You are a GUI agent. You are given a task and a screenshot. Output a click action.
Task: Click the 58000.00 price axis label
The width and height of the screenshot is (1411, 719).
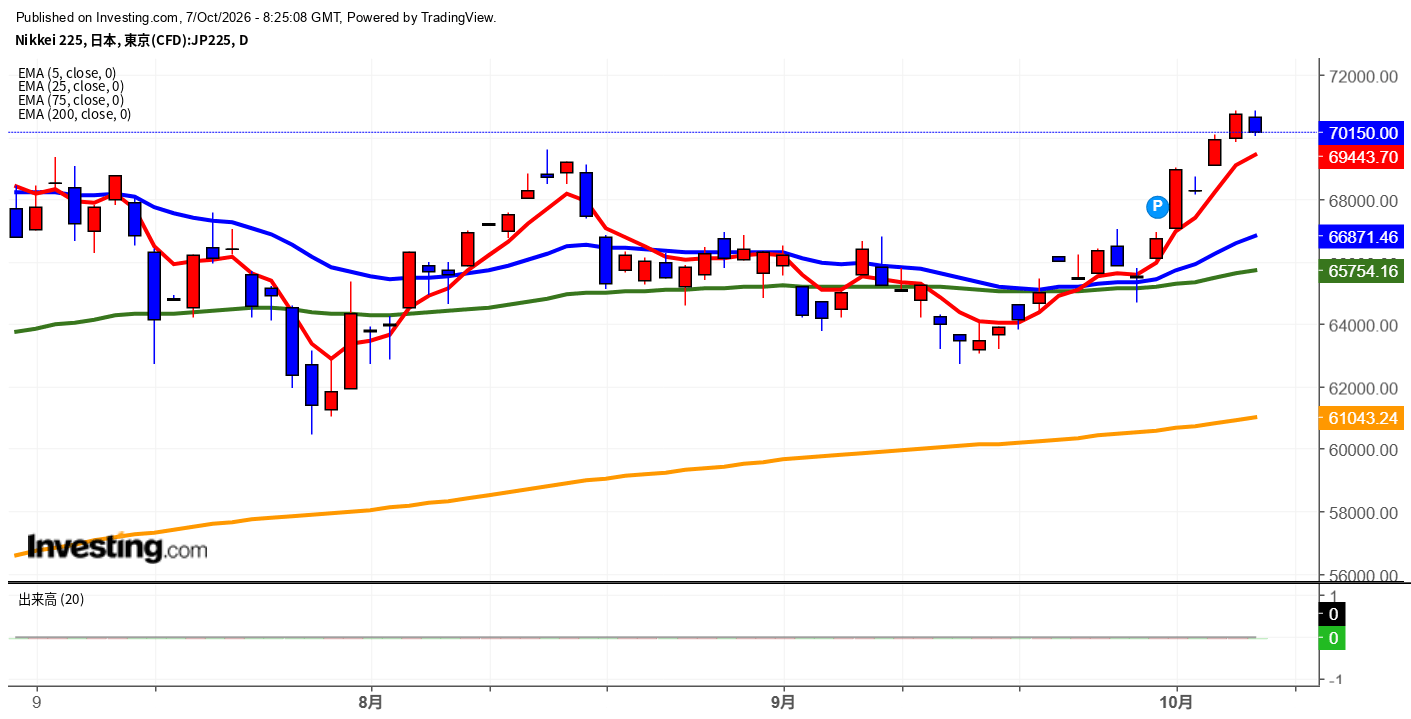tap(1362, 513)
